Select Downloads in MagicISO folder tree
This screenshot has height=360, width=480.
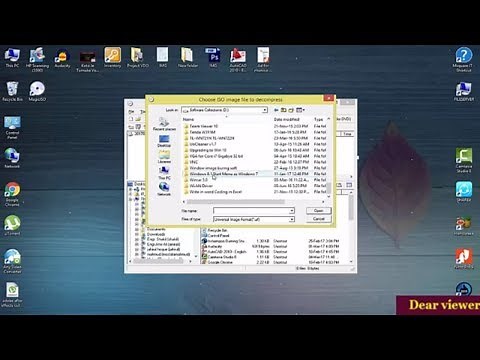tap(156, 234)
